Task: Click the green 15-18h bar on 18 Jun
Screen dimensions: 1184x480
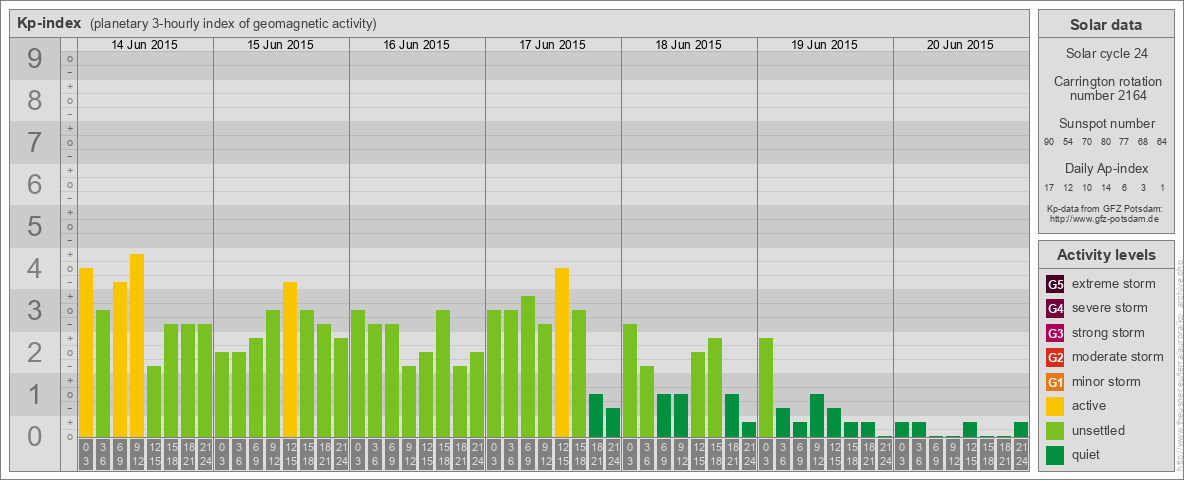Action: [714, 388]
